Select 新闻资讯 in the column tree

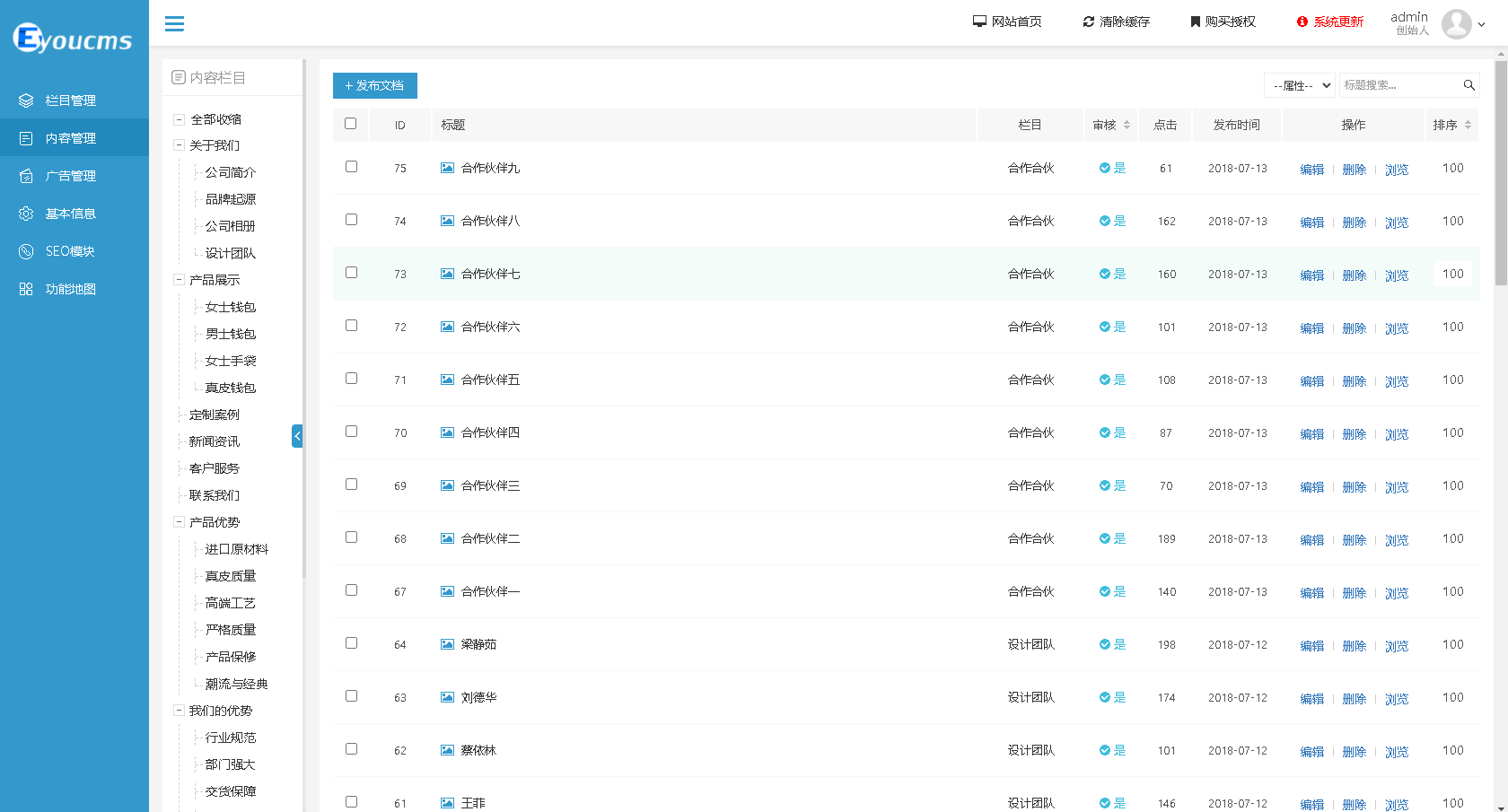215,441
